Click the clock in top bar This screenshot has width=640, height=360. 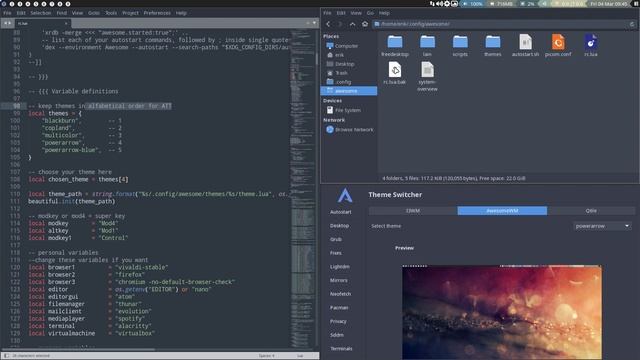609,4
